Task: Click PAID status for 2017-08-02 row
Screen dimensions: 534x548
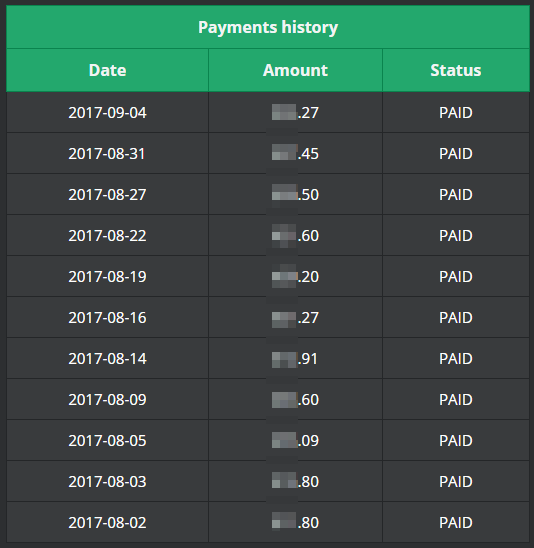Action: point(456,522)
